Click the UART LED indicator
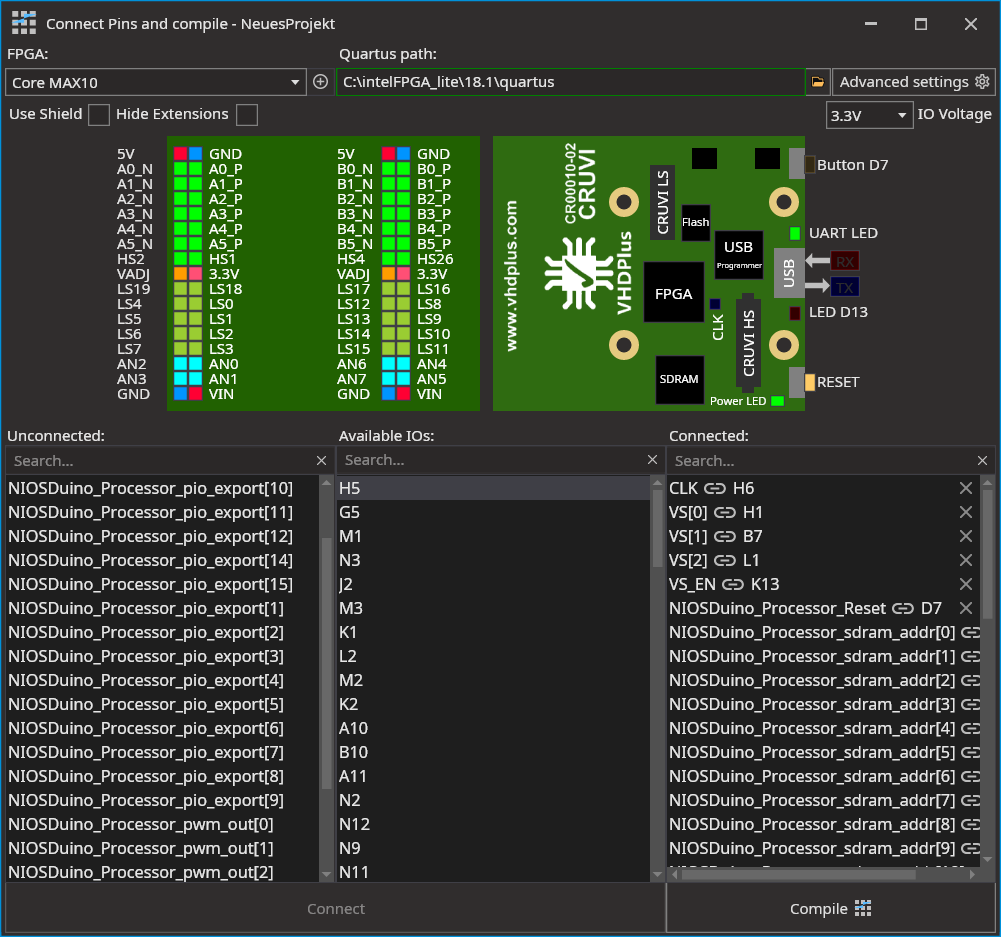 (x=795, y=234)
